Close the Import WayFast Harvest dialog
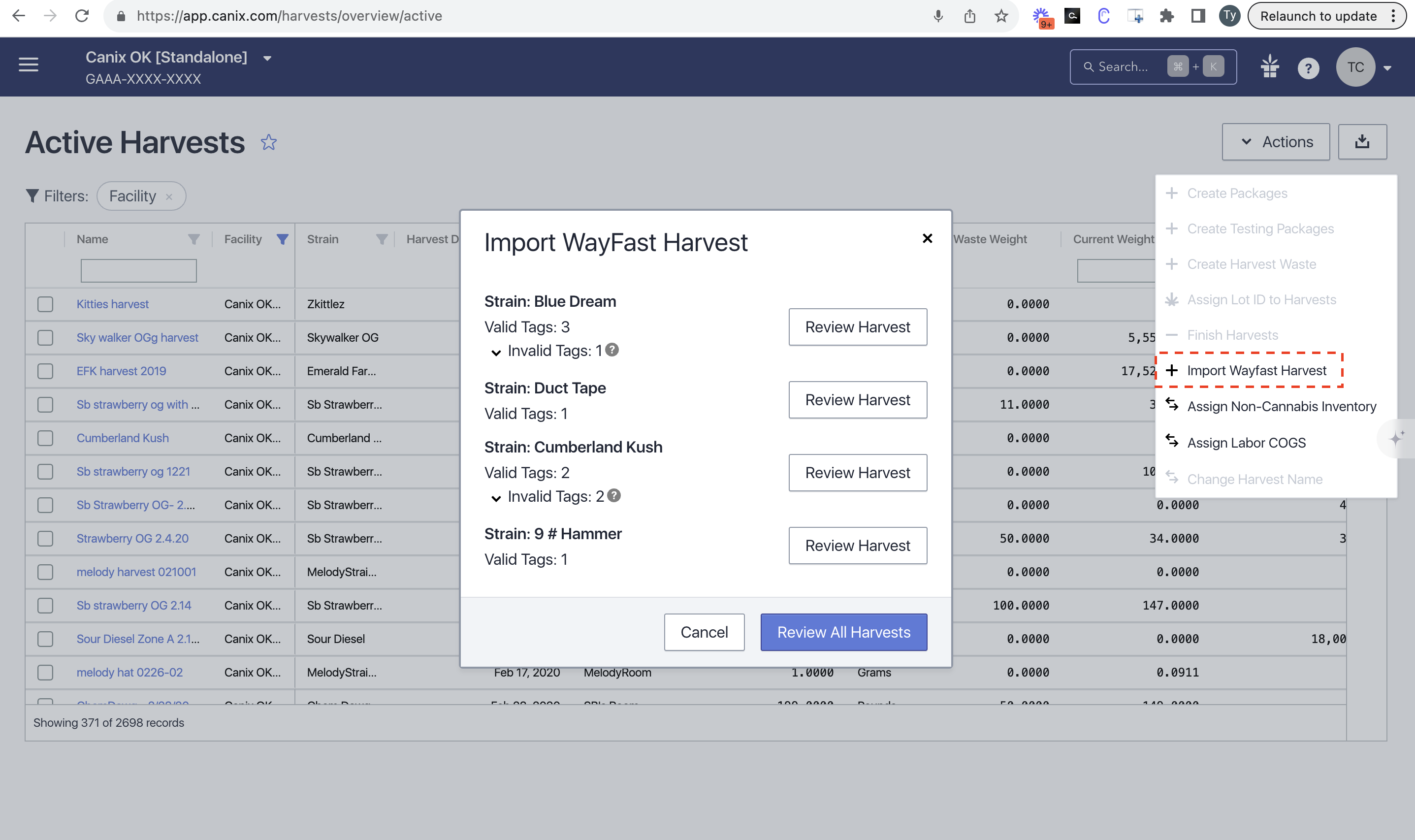This screenshot has height=840, width=1415. click(x=927, y=238)
